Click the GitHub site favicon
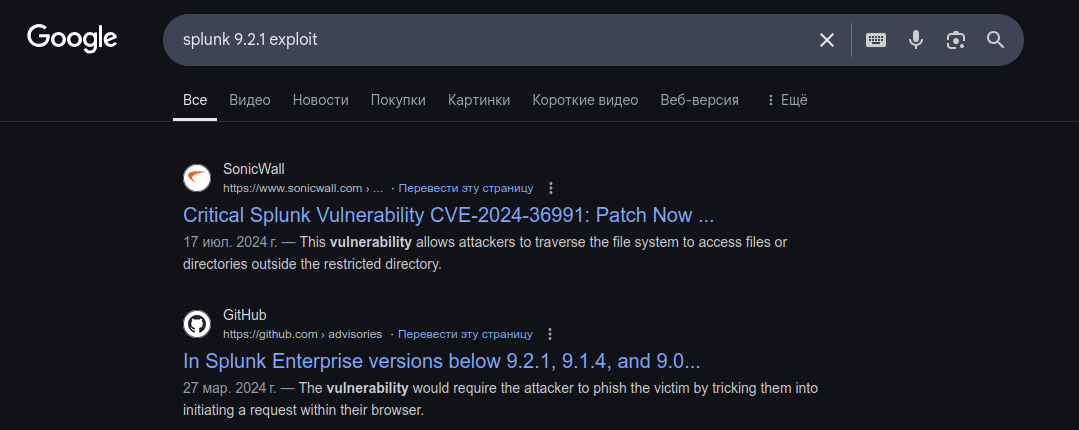The width and height of the screenshot is (1079, 430). (x=197, y=324)
